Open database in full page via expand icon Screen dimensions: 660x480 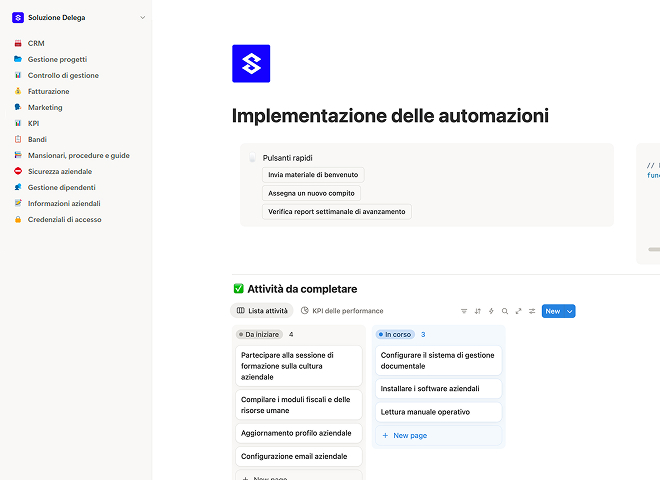518,311
